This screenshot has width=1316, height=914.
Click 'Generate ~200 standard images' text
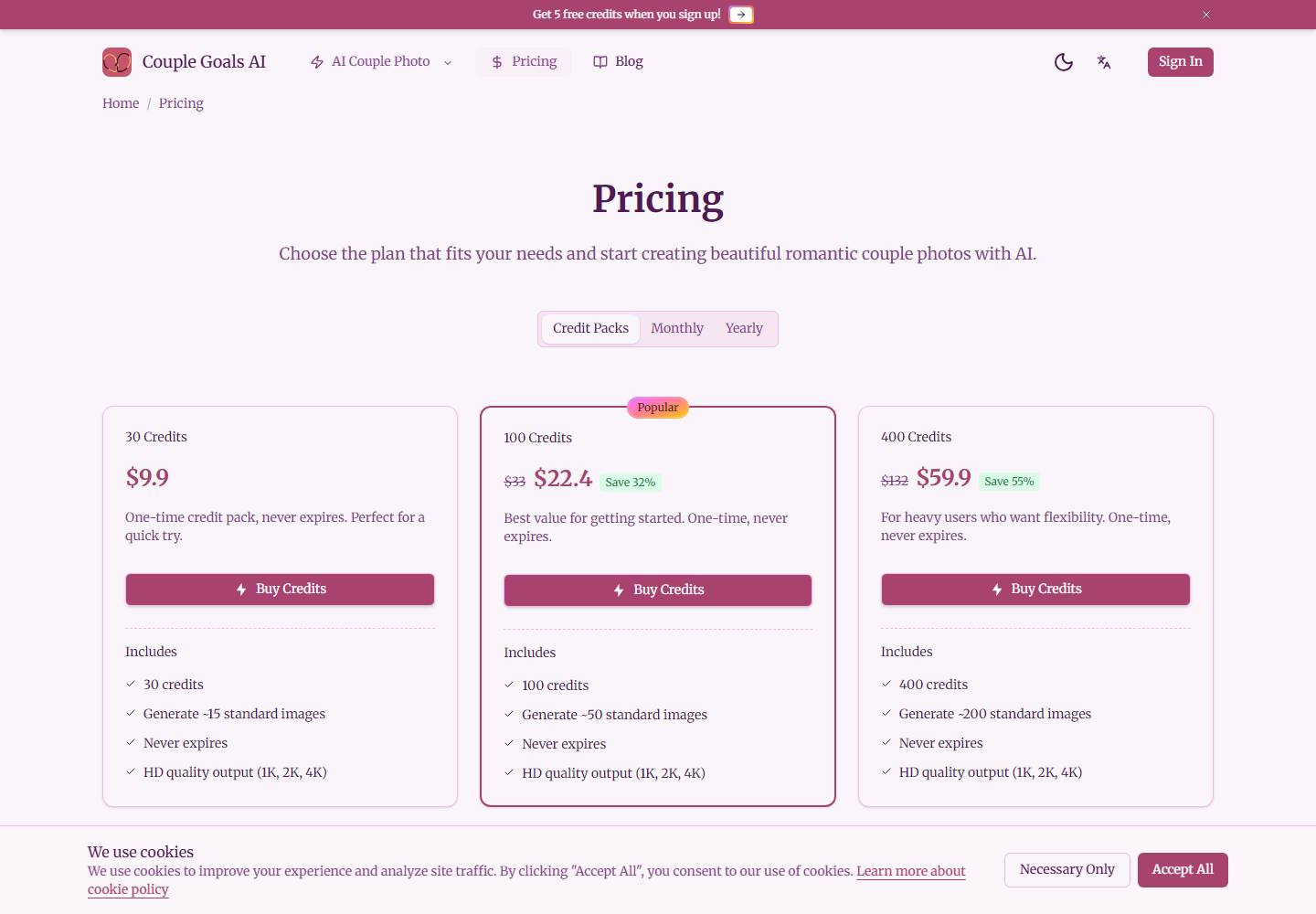point(995,714)
